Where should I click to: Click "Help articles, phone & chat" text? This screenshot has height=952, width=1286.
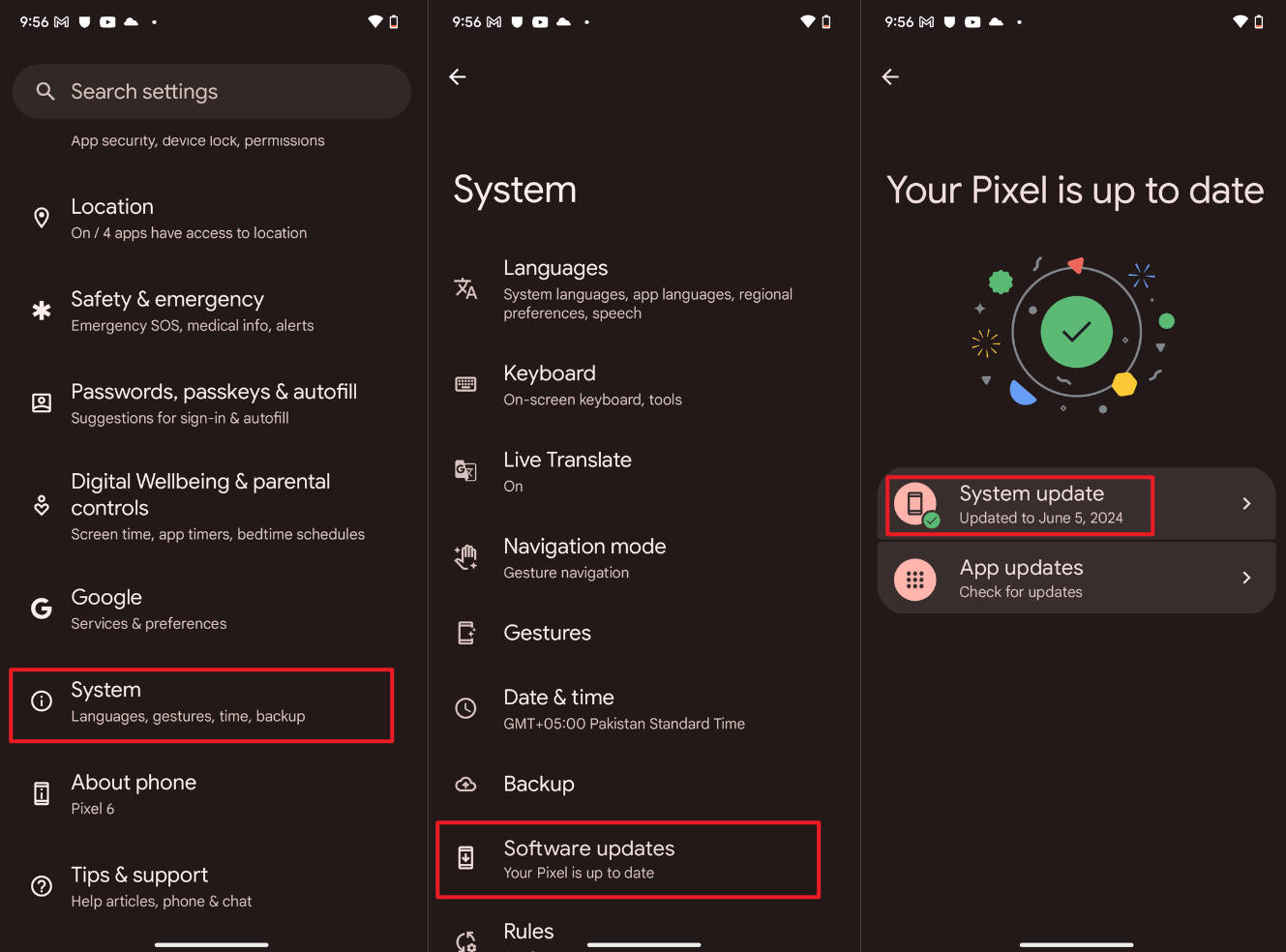162,902
